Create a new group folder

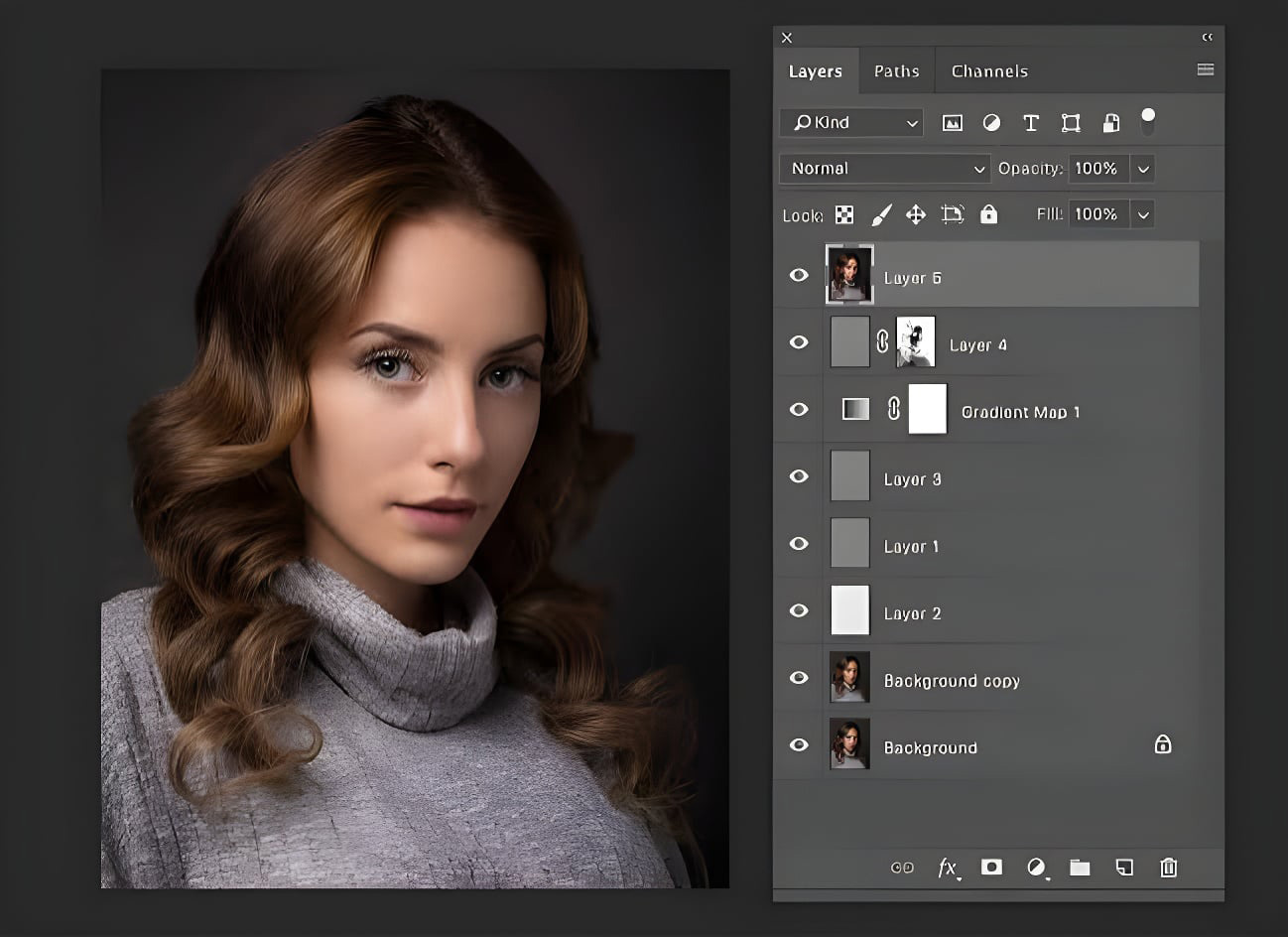(x=1080, y=869)
